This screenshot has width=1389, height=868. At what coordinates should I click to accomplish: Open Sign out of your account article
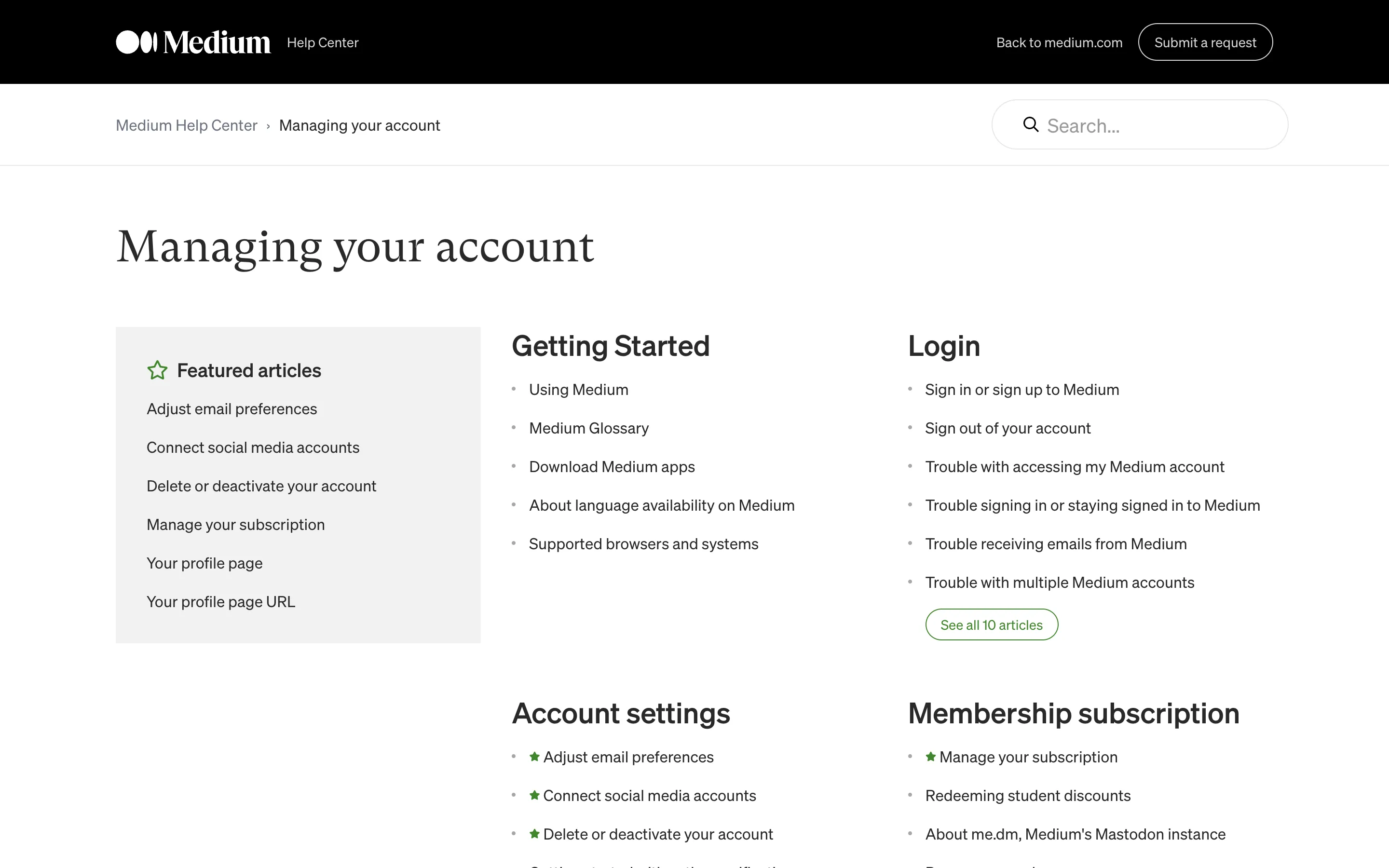[x=1008, y=428]
